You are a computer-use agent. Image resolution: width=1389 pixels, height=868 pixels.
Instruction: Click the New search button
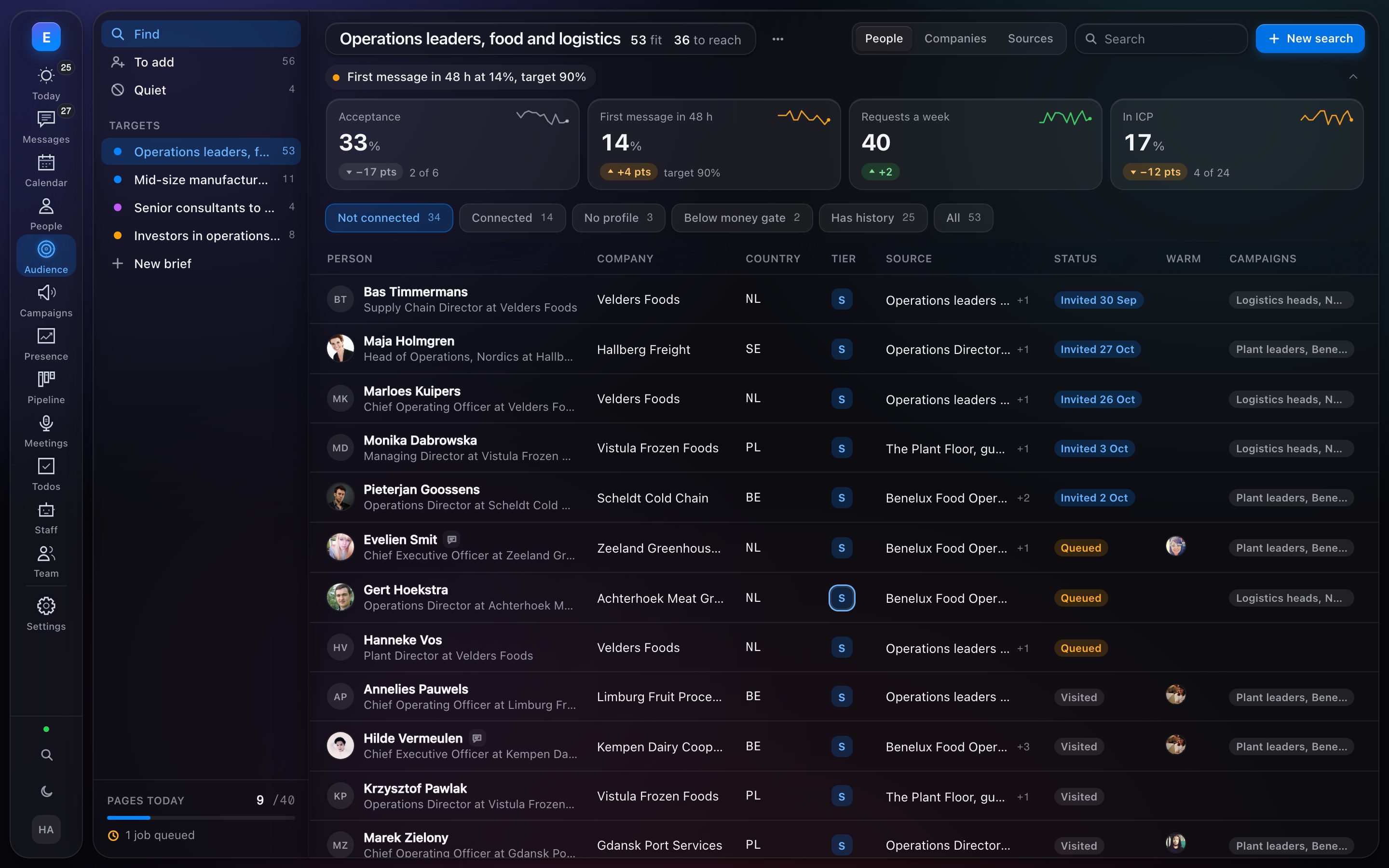(1310, 39)
